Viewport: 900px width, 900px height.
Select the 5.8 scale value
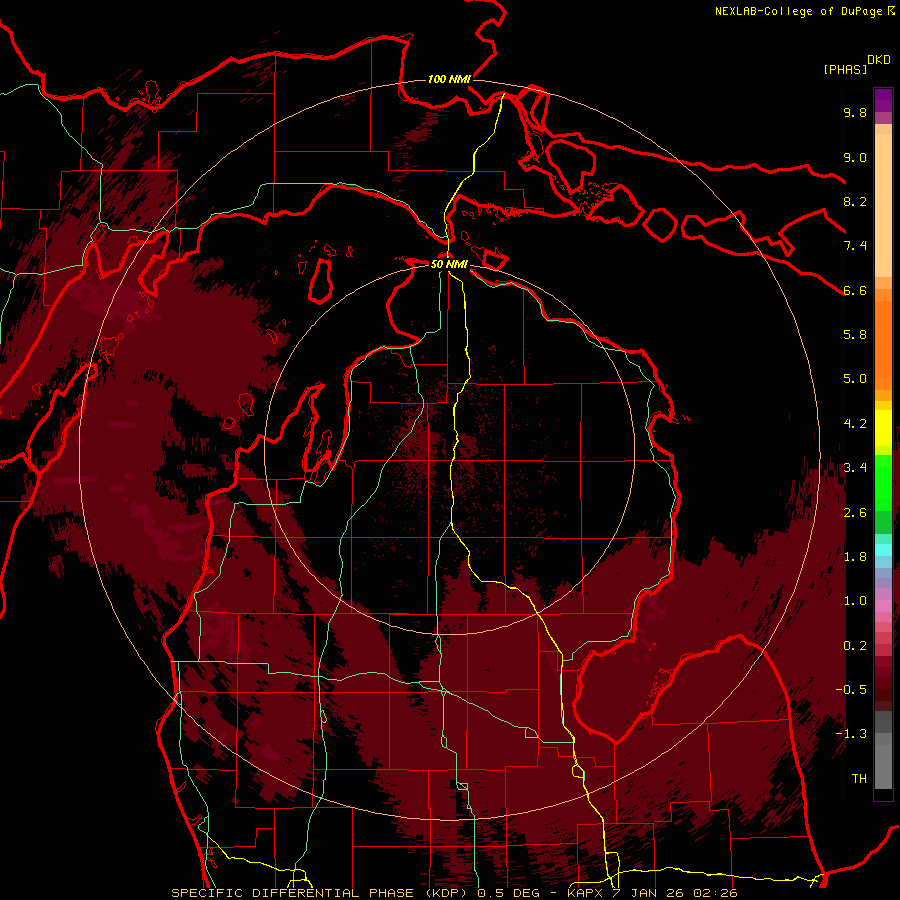[x=855, y=335]
